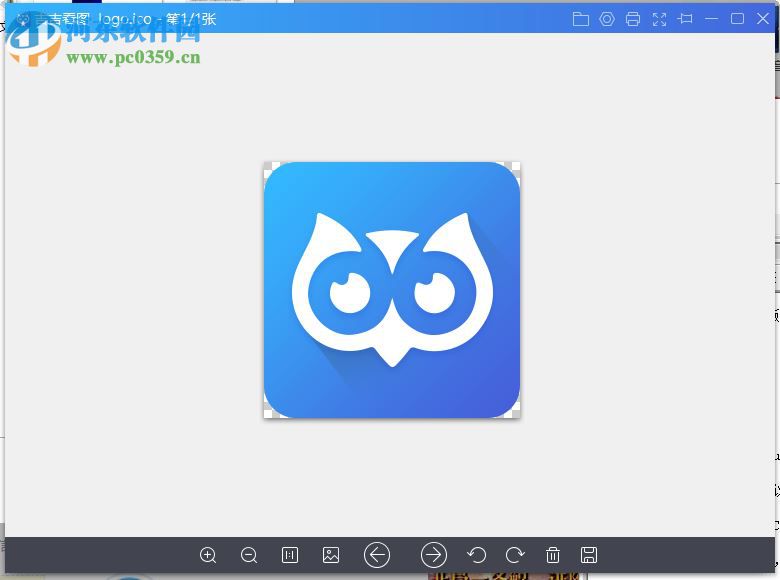
Task: Rotate image counterclockwise
Action: [477, 555]
